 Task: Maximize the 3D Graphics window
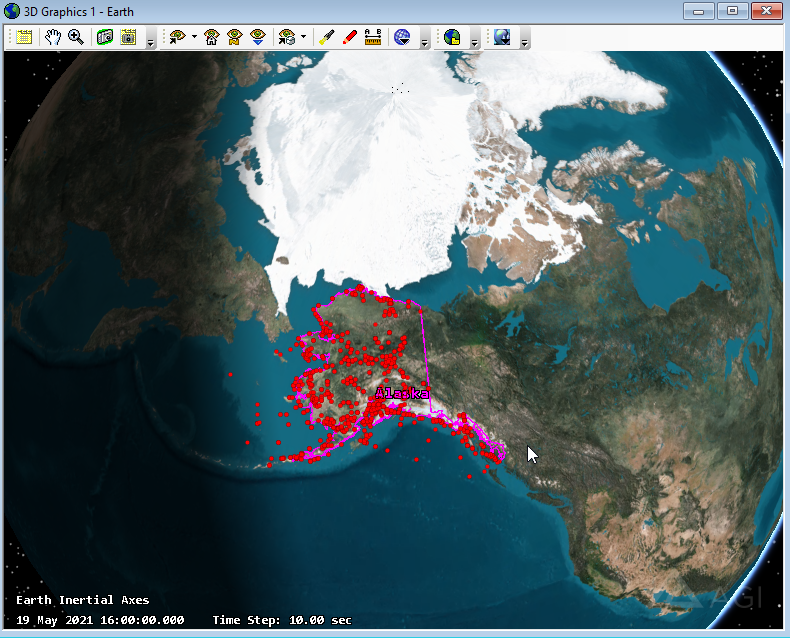[x=732, y=11]
